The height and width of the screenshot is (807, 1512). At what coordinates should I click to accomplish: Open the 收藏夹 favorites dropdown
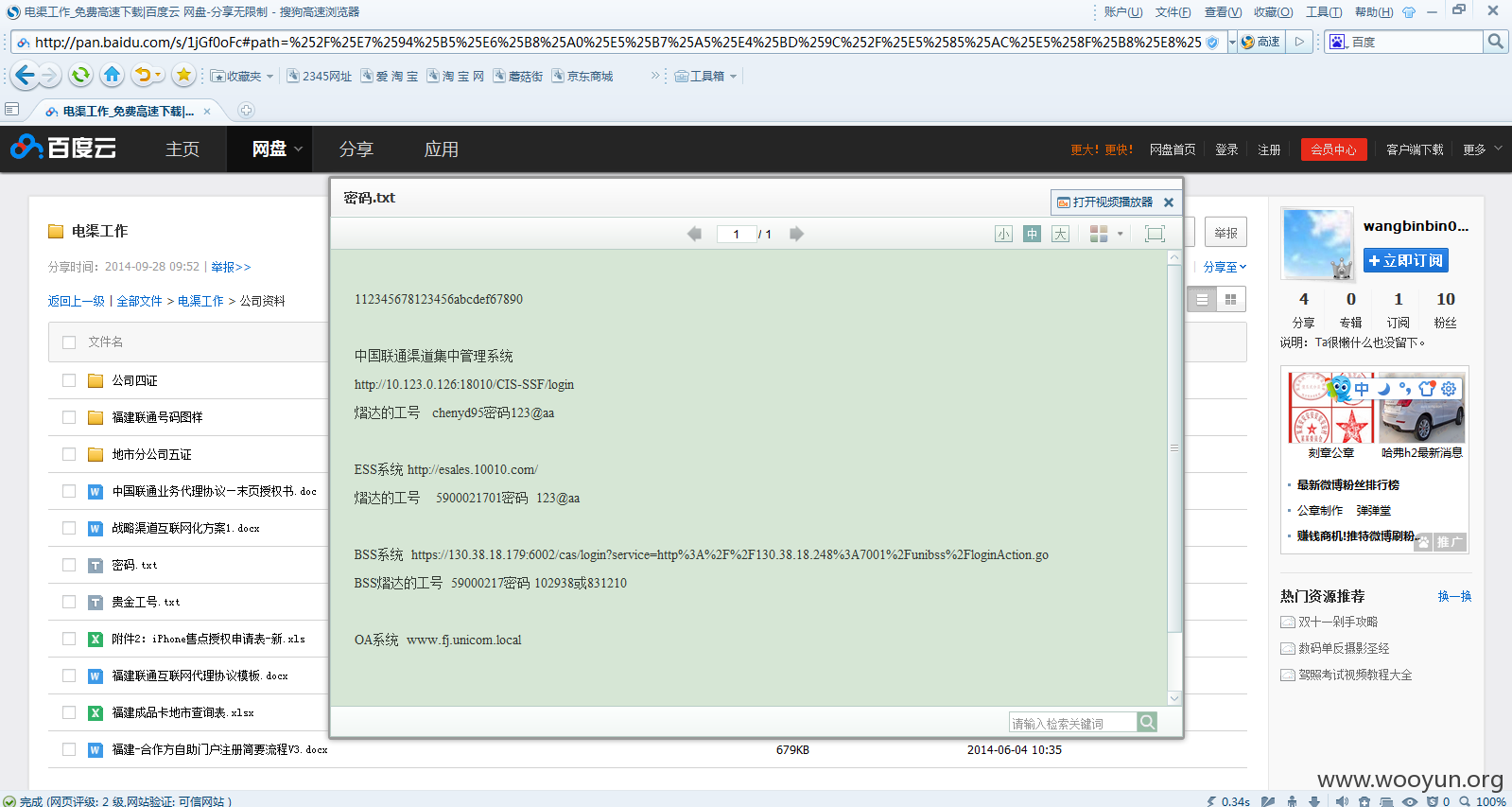point(242,76)
